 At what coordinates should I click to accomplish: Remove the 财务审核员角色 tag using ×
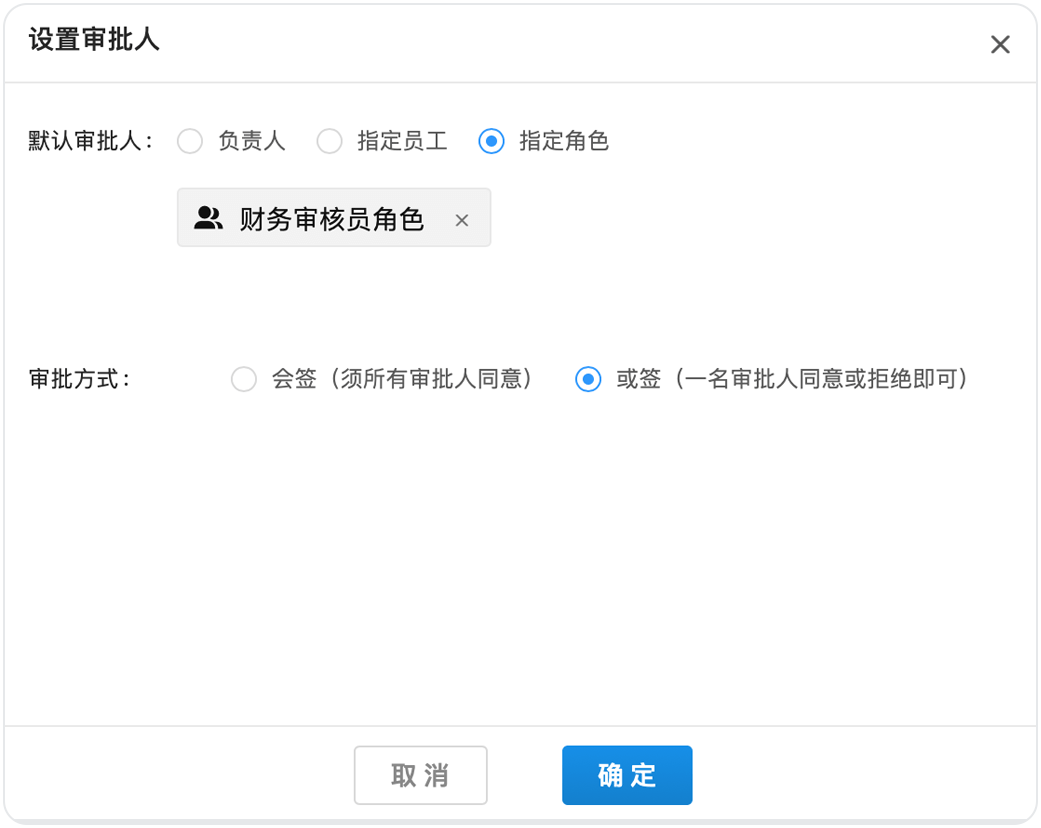pyautogui.click(x=461, y=221)
